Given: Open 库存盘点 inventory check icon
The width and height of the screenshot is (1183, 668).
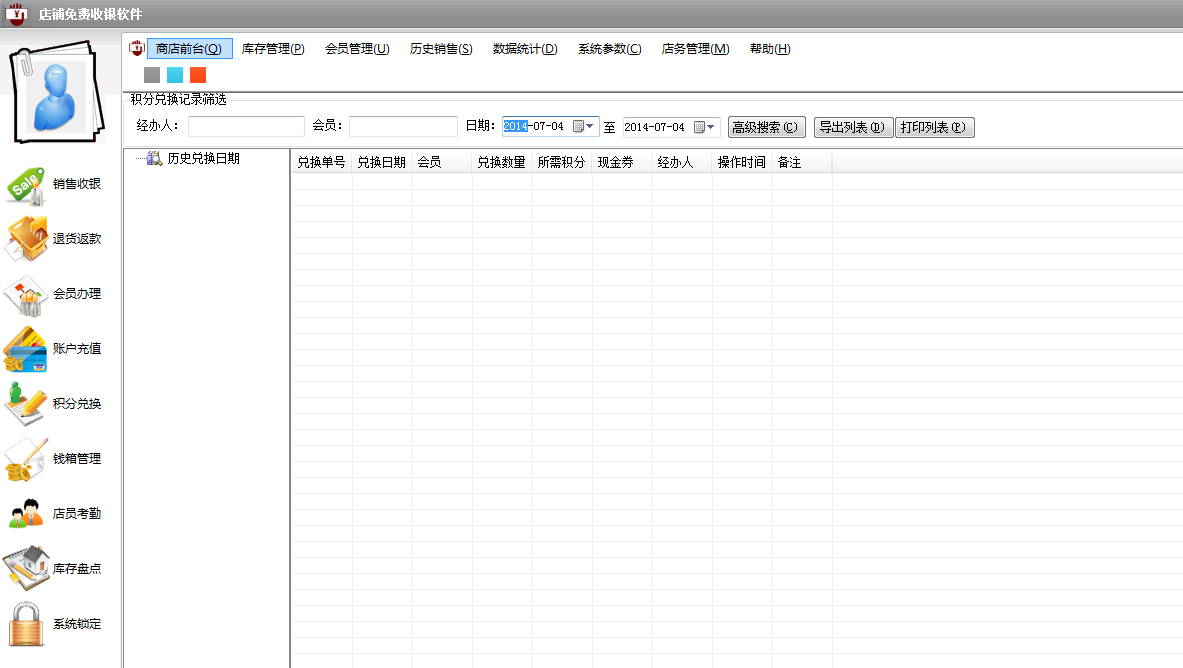Looking at the screenshot, I should coord(26,568).
